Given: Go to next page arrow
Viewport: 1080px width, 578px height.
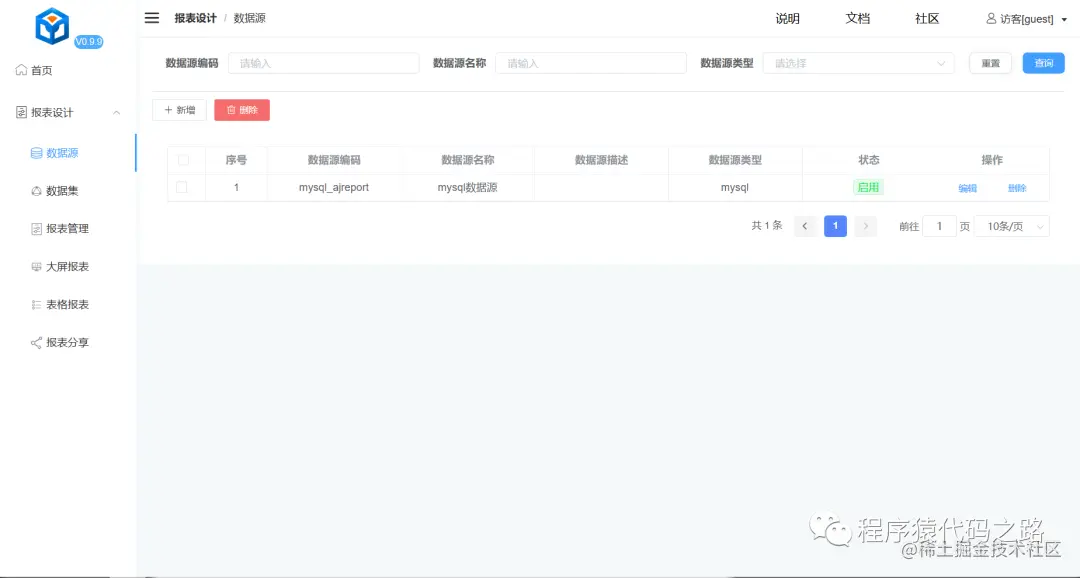Looking at the screenshot, I should click(x=866, y=226).
